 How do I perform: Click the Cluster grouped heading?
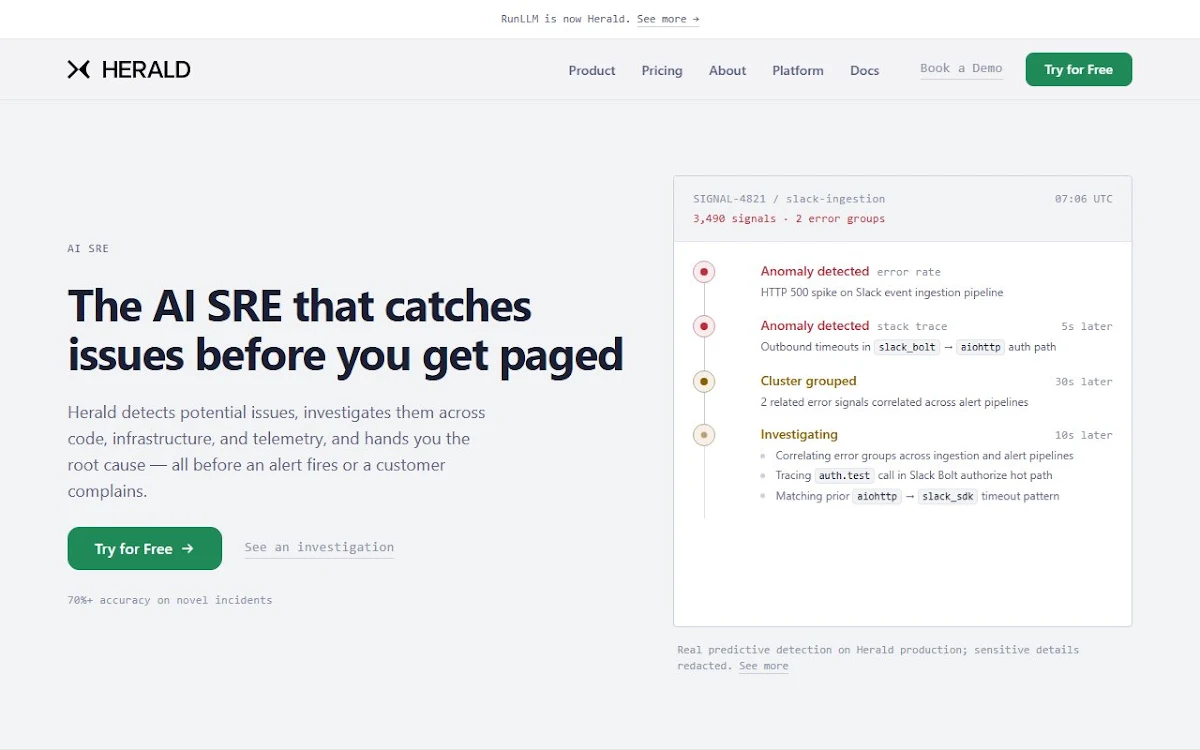(808, 381)
